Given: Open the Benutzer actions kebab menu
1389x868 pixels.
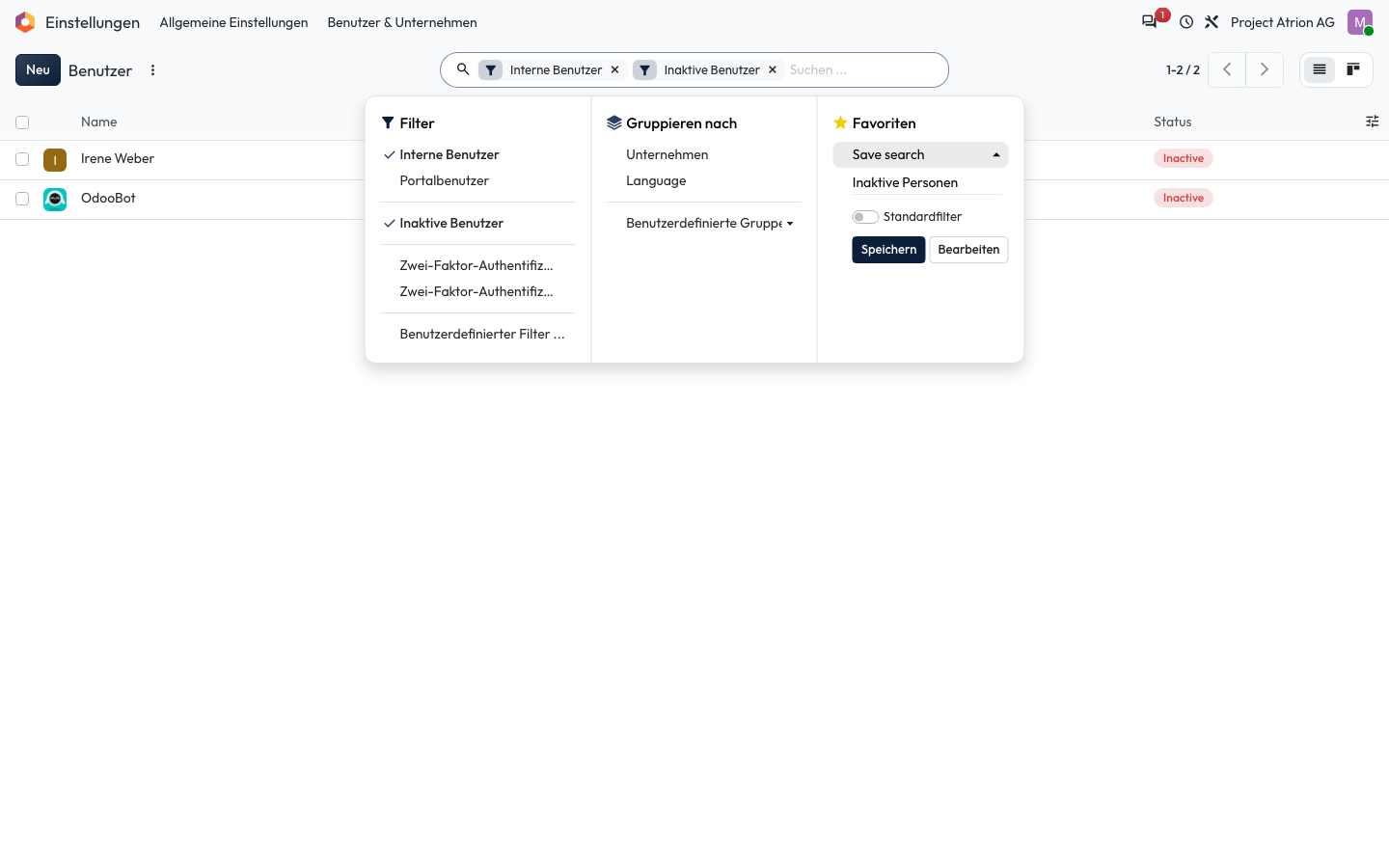Looking at the screenshot, I should click(152, 70).
